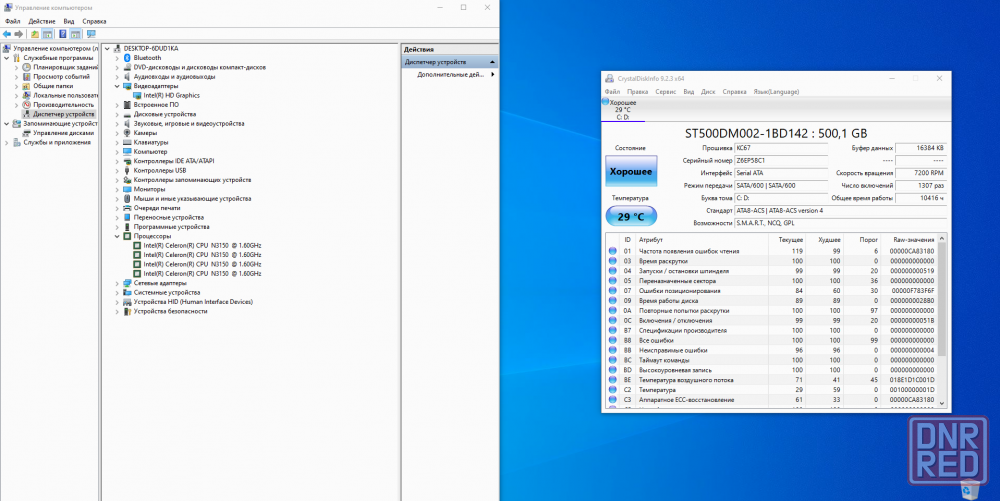Open the Язык(Language) menu
The height and width of the screenshot is (501, 1000).
coord(776,91)
